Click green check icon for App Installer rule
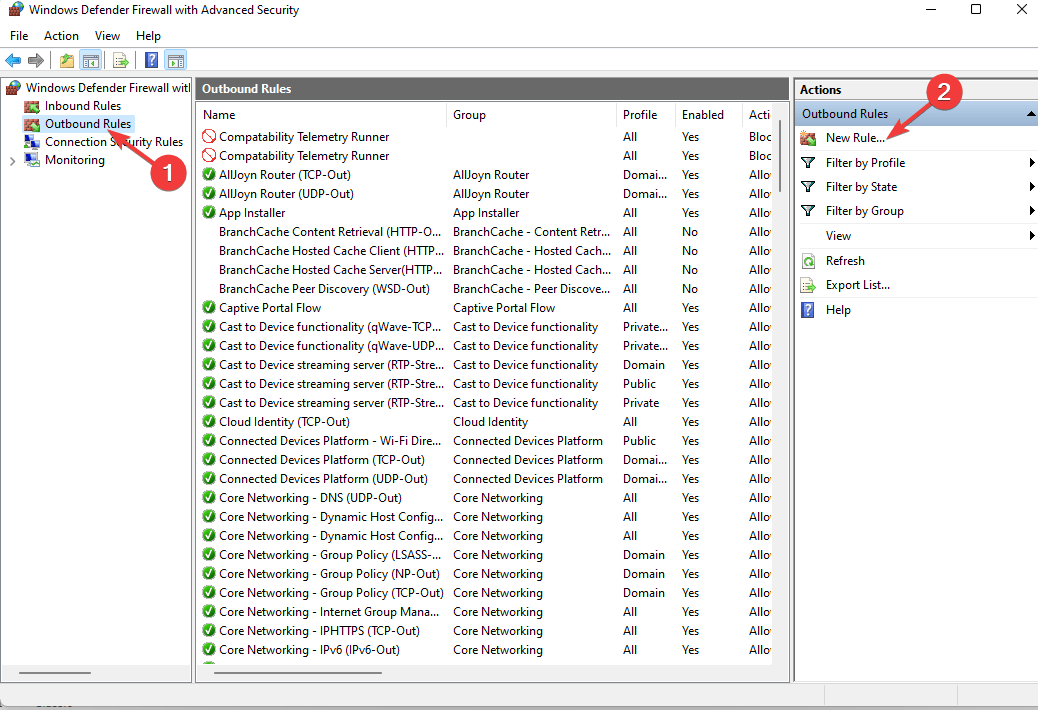The width and height of the screenshot is (1038, 710). pyautogui.click(x=209, y=212)
